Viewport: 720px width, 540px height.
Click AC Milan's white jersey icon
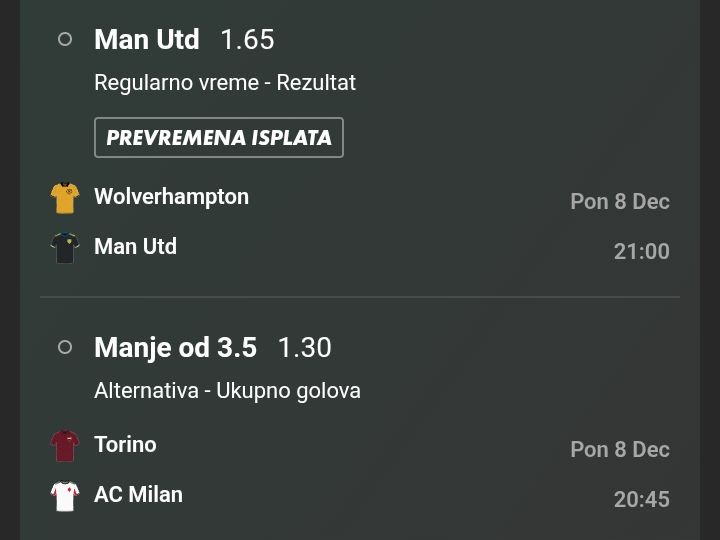point(65,496)
